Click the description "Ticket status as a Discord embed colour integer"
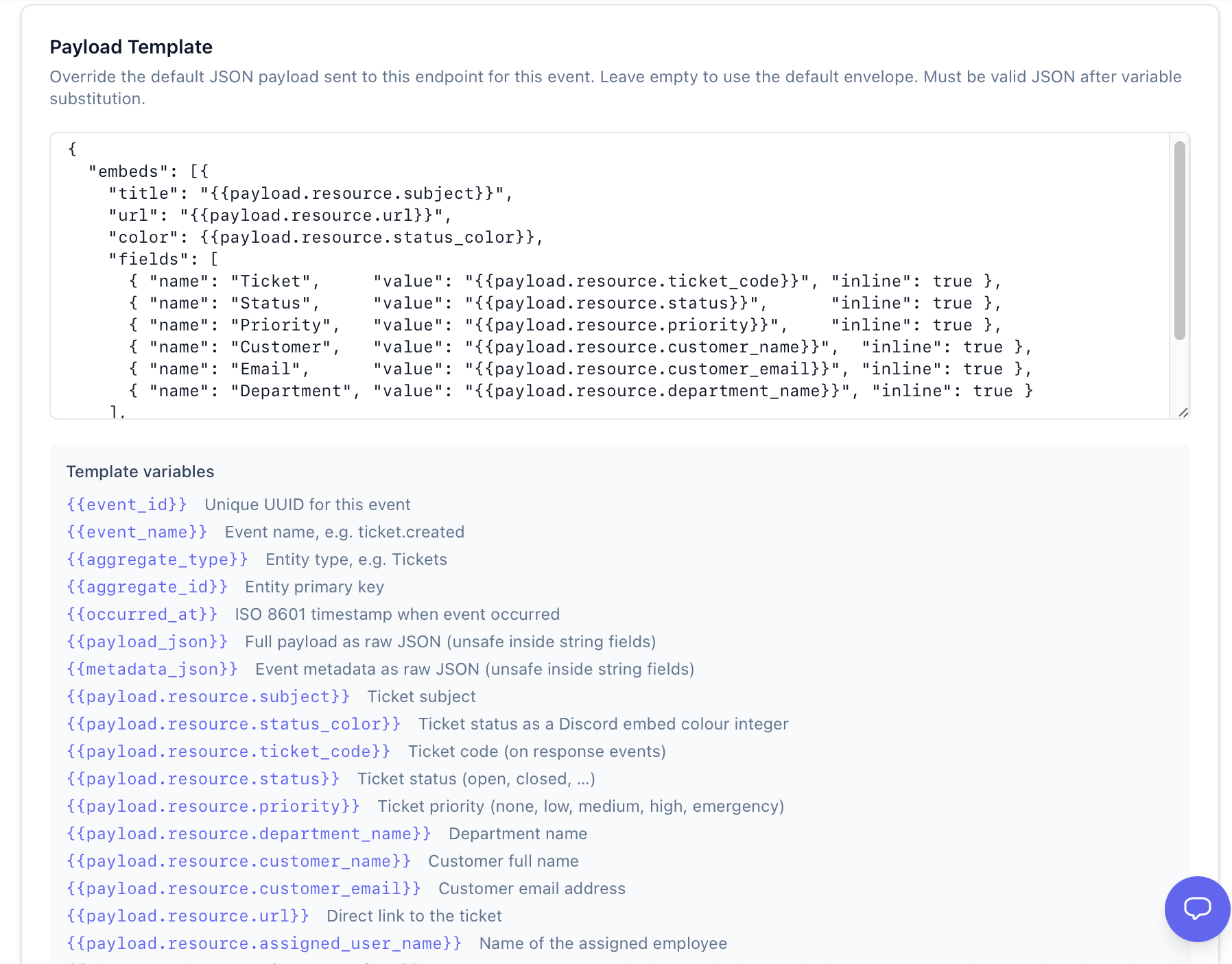This screenshot has width=1232, height=964. 604,724
